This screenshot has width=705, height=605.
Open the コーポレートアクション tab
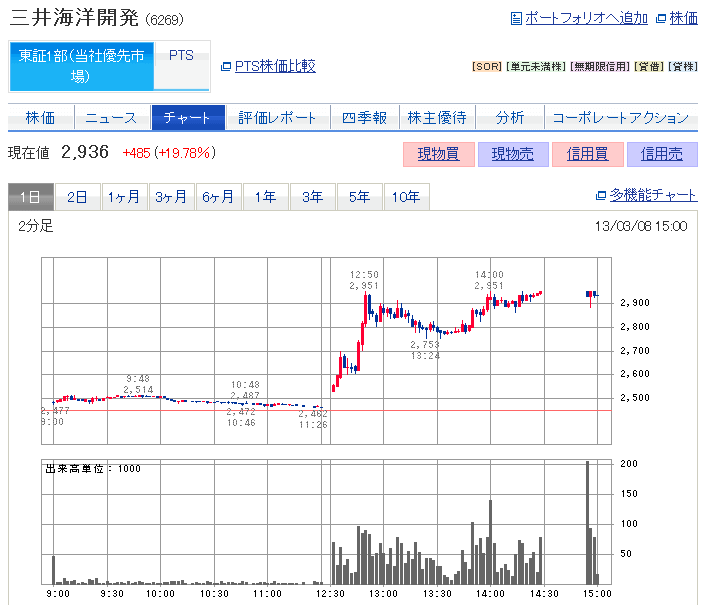point(620,118)
